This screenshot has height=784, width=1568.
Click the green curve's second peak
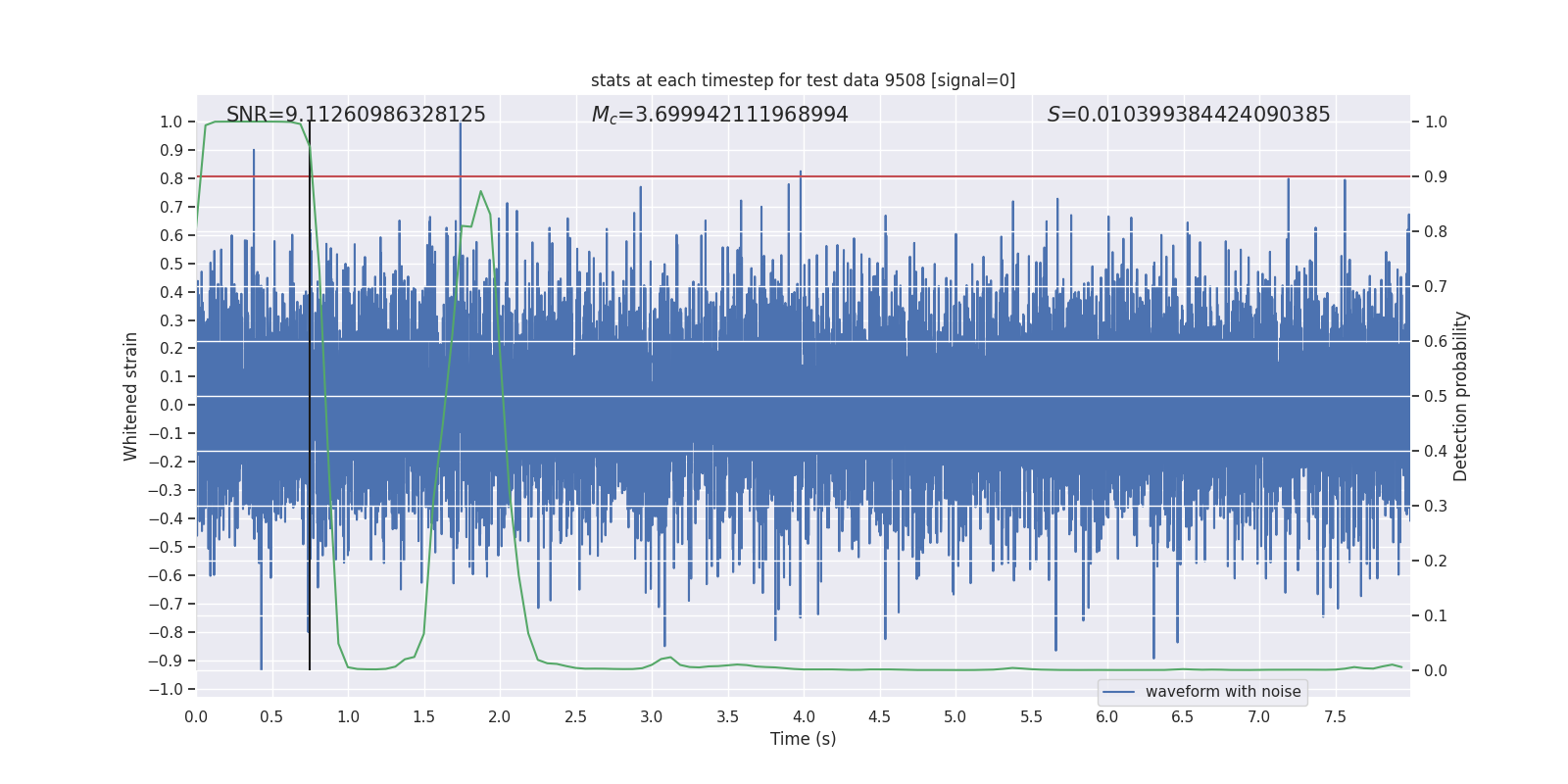point(480,192)
